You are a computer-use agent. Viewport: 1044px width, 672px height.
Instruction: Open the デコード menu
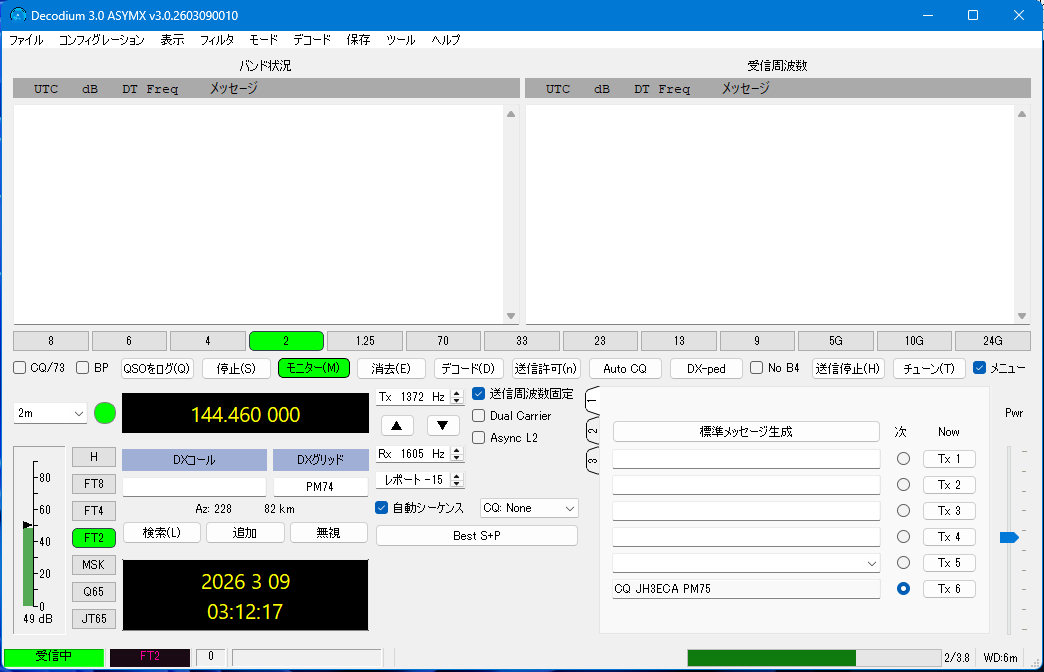pos(312,40)
